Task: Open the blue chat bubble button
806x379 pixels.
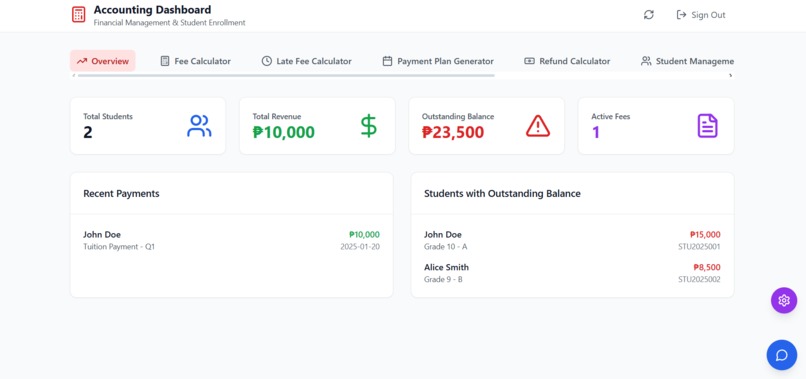Action: [782, 355]
